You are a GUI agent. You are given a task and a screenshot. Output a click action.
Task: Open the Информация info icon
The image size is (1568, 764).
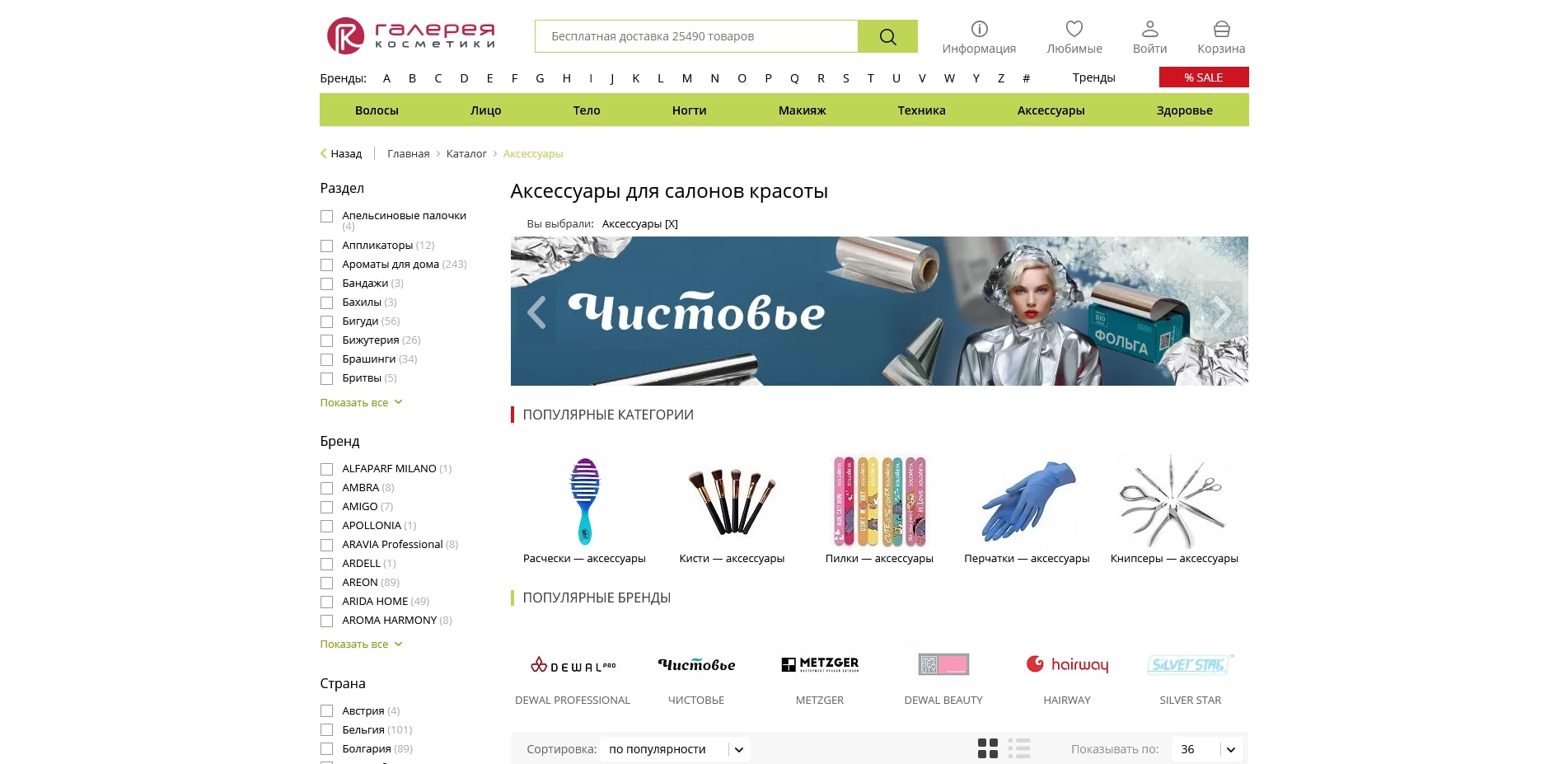point(978,26)
